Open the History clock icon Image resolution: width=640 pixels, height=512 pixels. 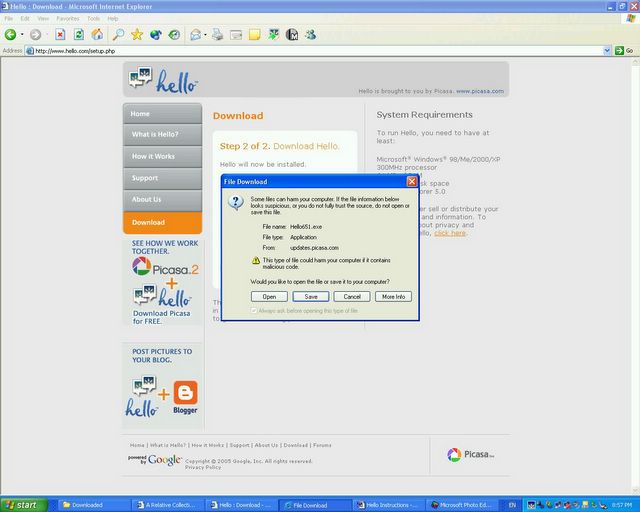click(174, 35)
